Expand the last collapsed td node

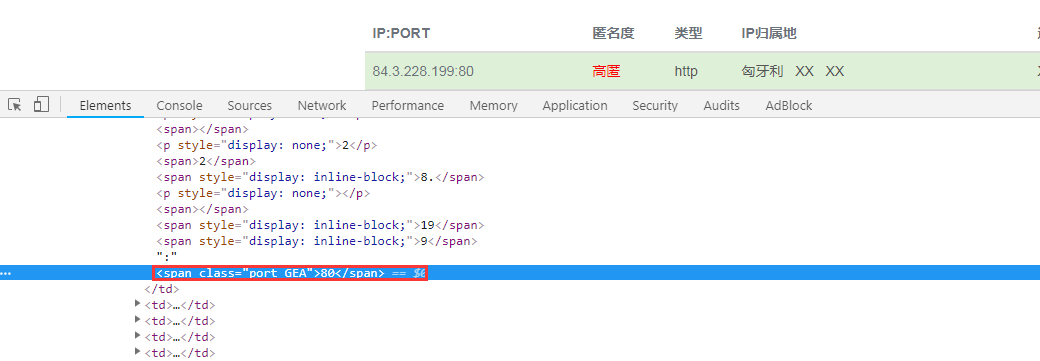[138, 352]
